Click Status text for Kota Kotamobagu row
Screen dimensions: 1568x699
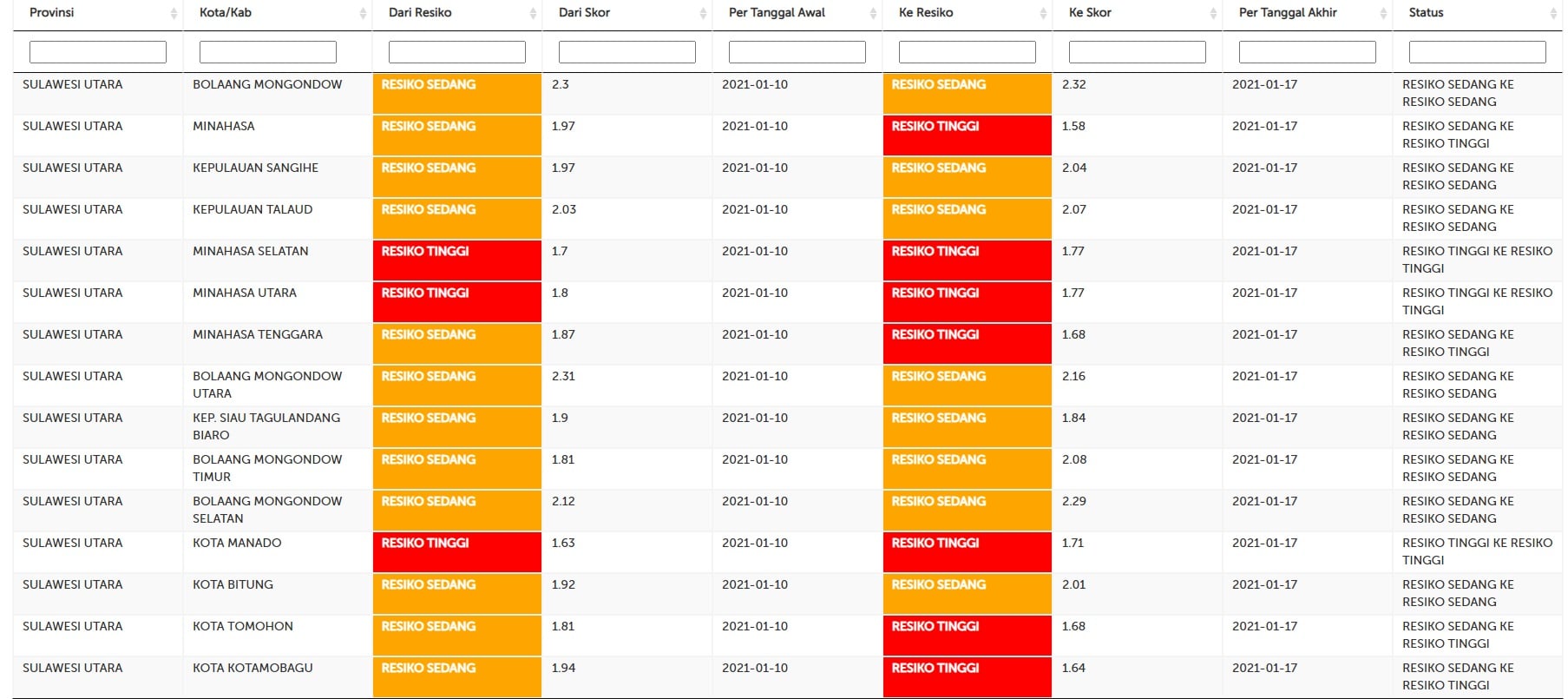click(1458, 676)
